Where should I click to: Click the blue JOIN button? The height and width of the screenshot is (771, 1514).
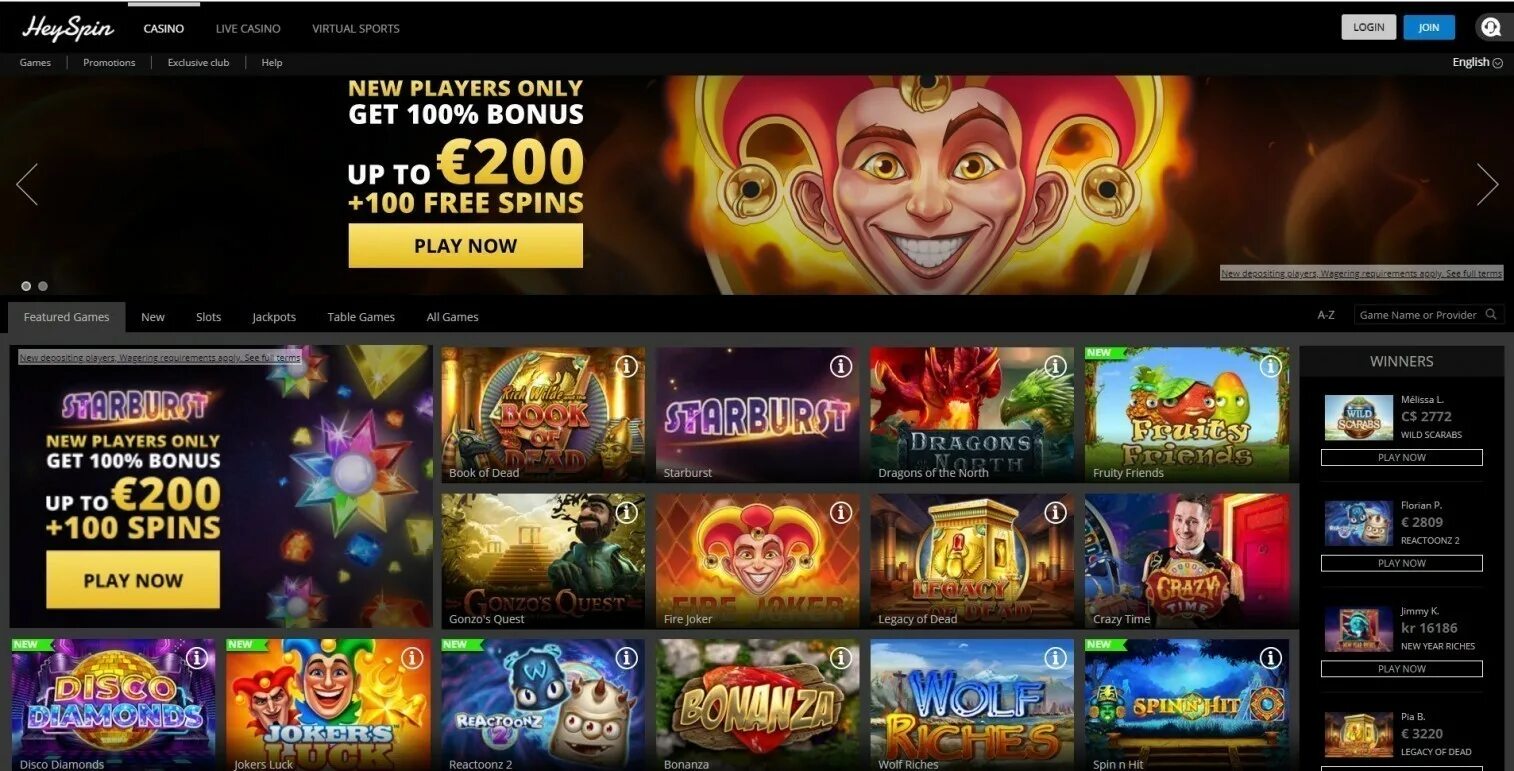(x=1429, y=27)
